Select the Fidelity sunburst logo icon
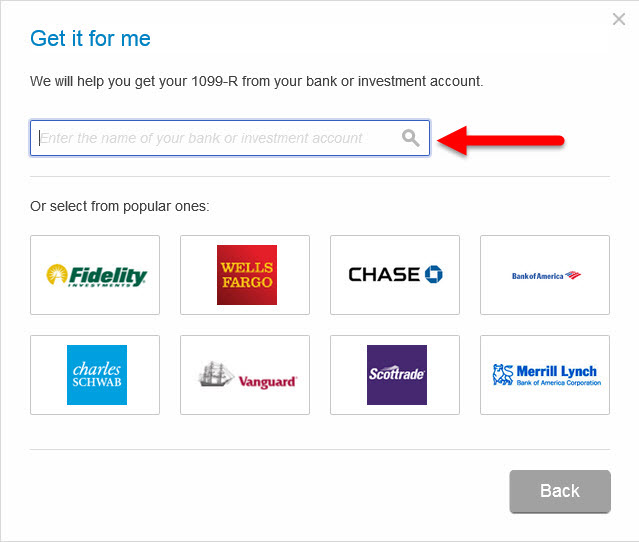This screenshot has height=542, width=639. 57,274
